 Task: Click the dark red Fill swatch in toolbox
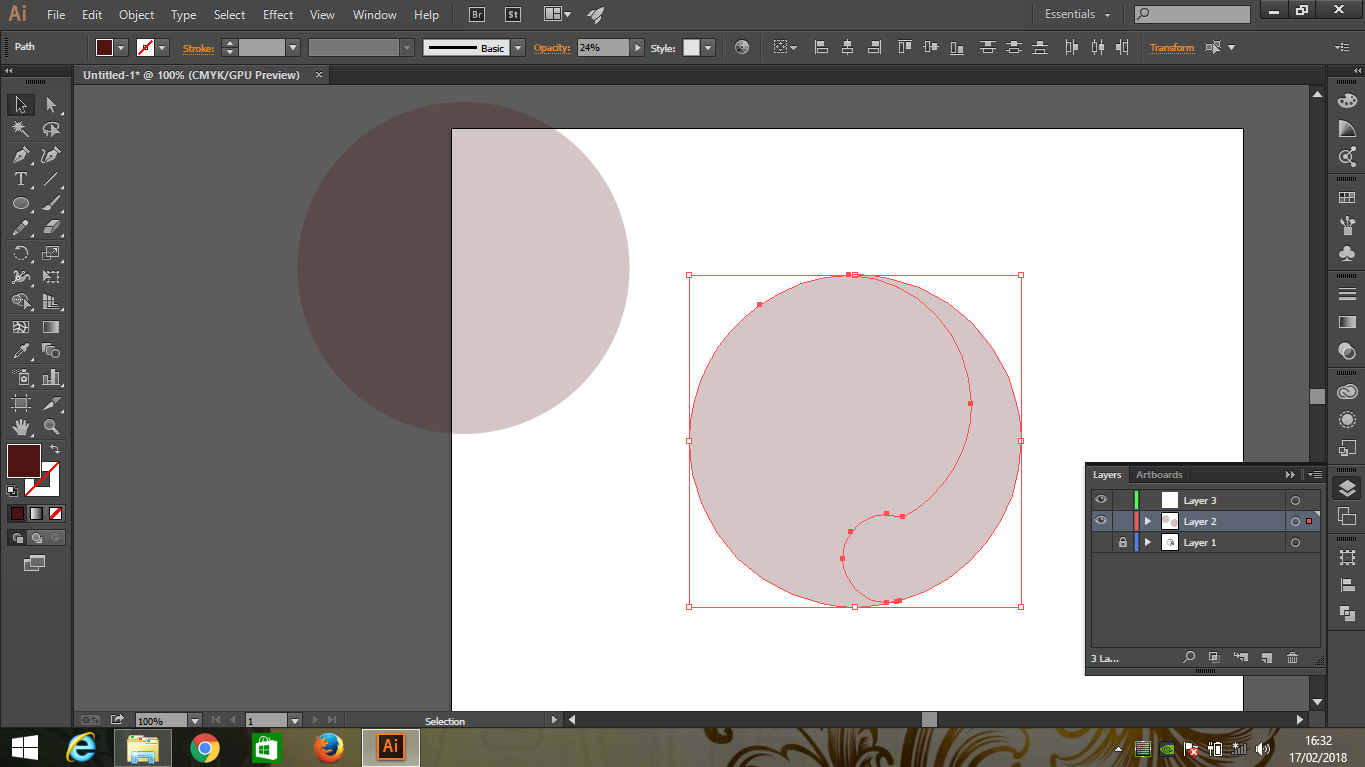pyautogui.click(x=24, y=461)
